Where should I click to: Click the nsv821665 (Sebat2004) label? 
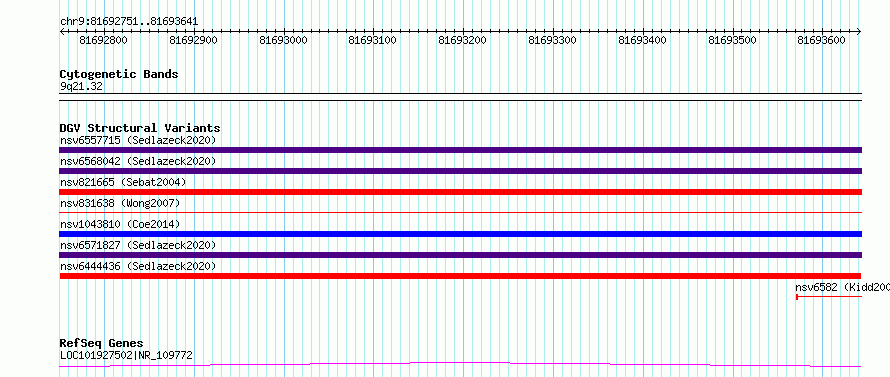[123, 182]
